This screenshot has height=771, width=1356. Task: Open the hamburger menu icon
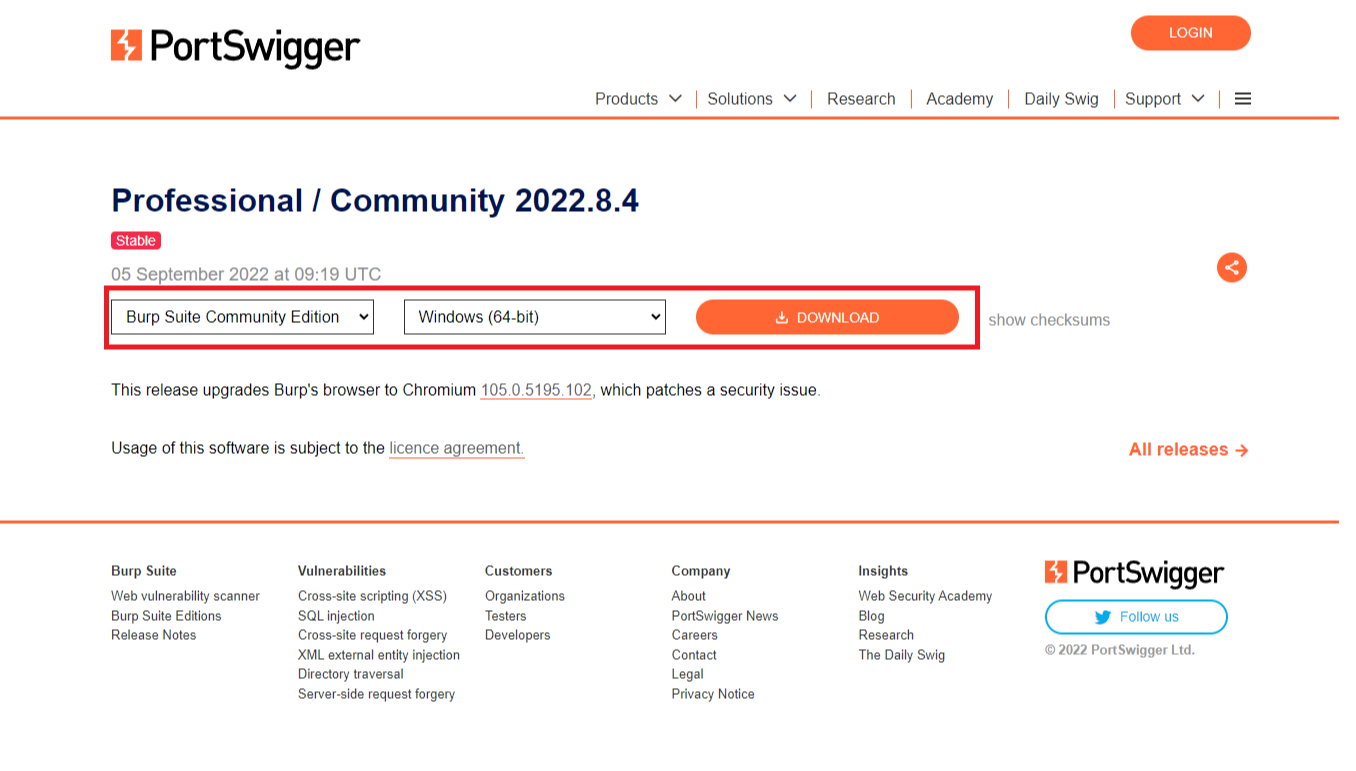pyautogui.click(x=1243, y=99)
